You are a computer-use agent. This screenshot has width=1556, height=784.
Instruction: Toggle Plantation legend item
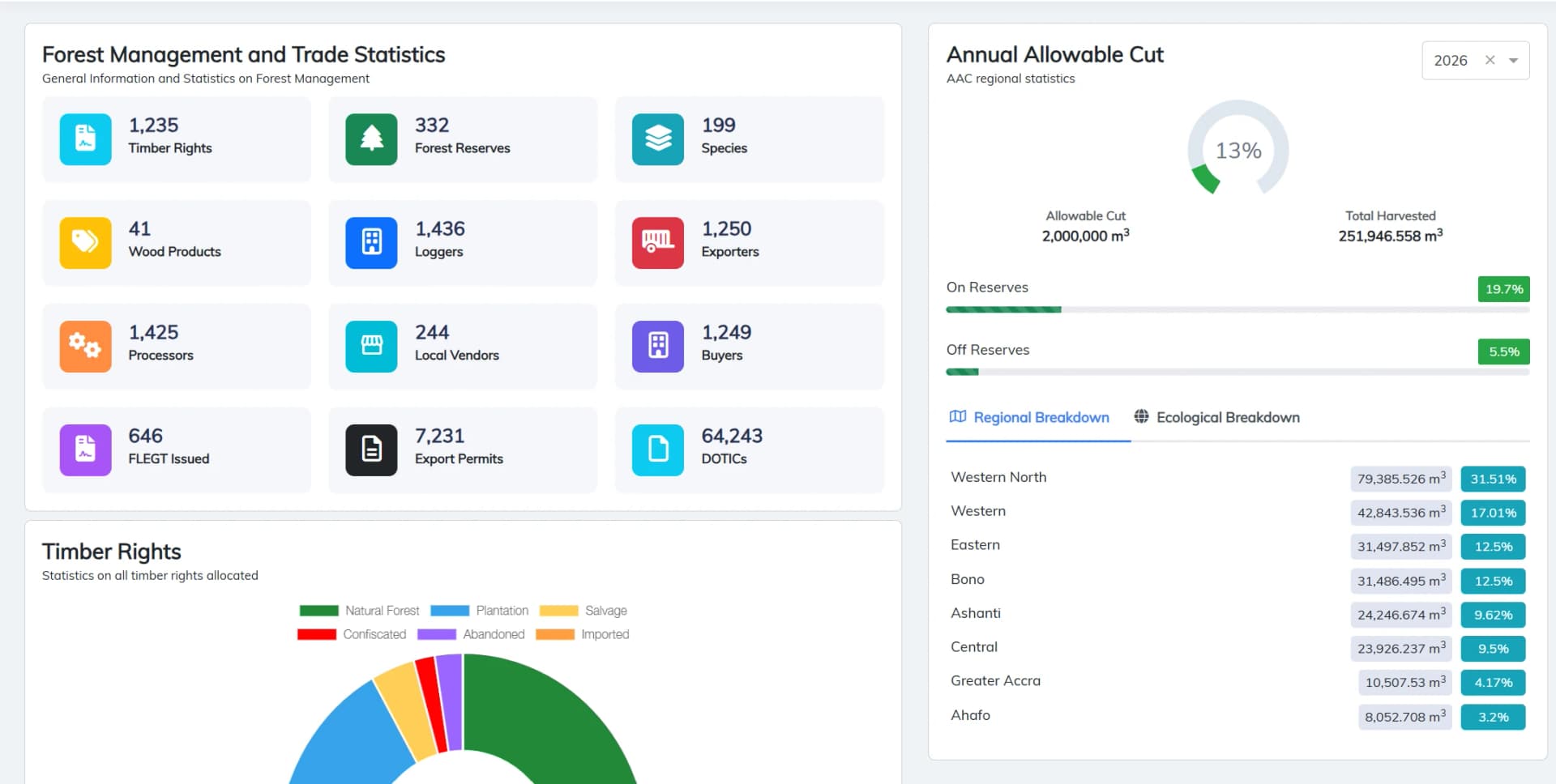[479, 611]
